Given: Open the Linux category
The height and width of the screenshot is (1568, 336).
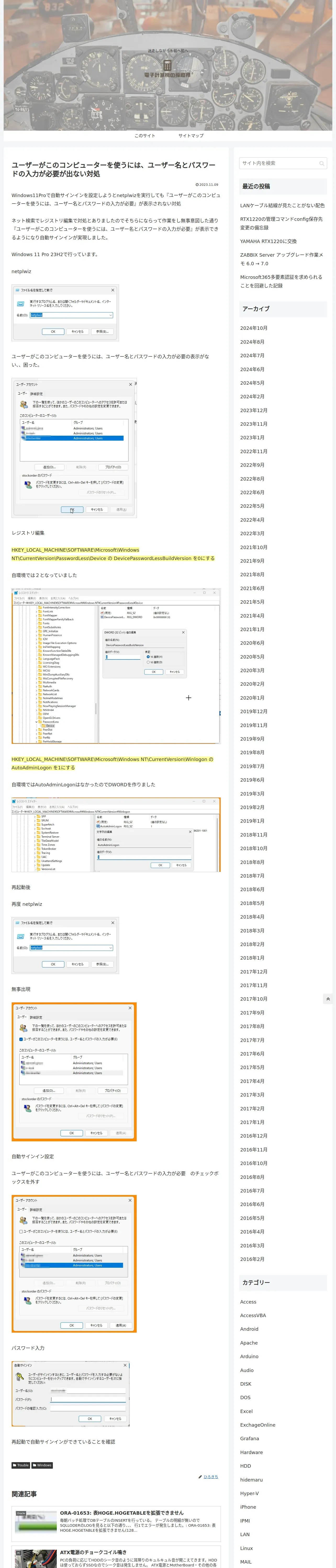Looking at the screenshot, I should click(x=246, y=1548).
